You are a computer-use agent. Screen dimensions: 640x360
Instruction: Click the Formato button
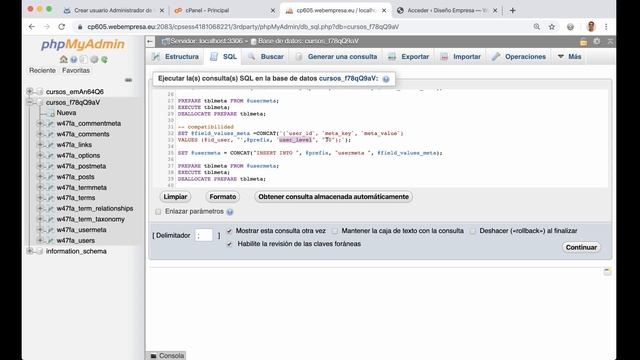pos(222,197)
